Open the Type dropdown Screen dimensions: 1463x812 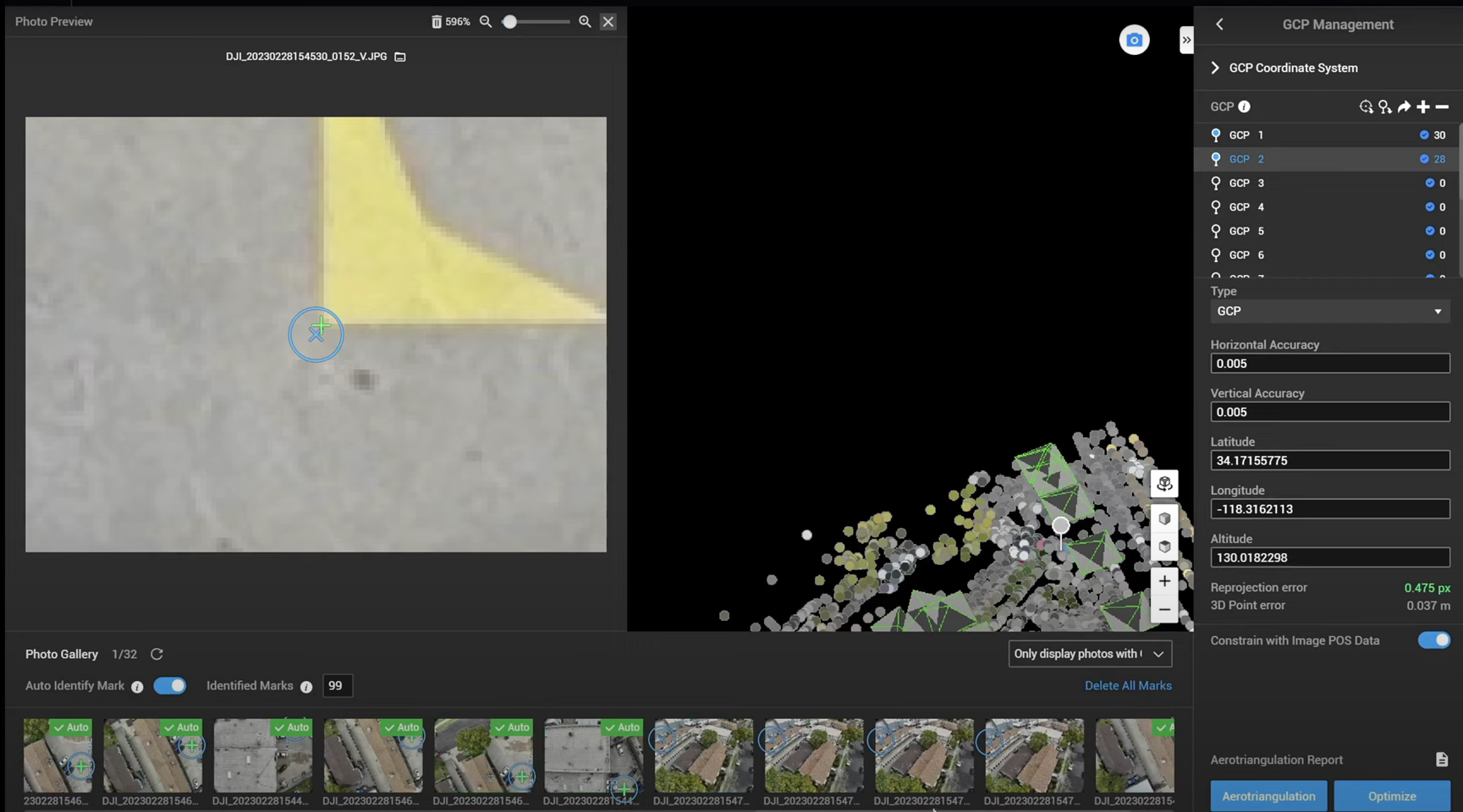coord(1330,311)
